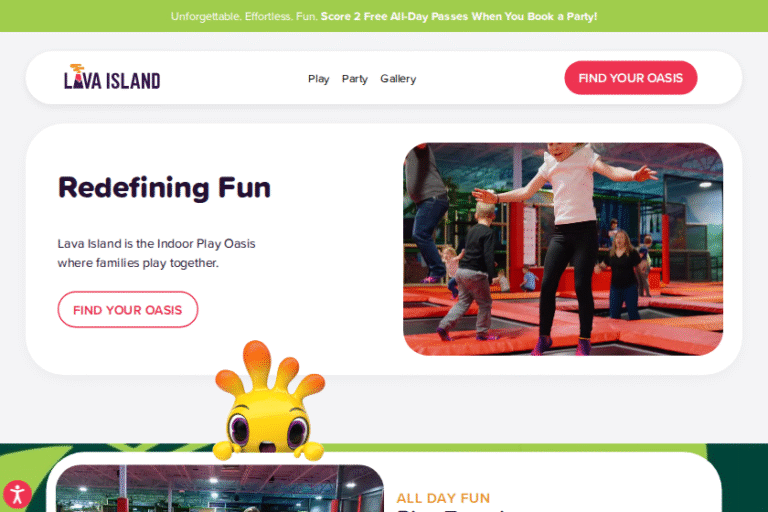The image size is (768, 512).
Task: Click the yellow lava mascot character
Action: pos(269,401)
